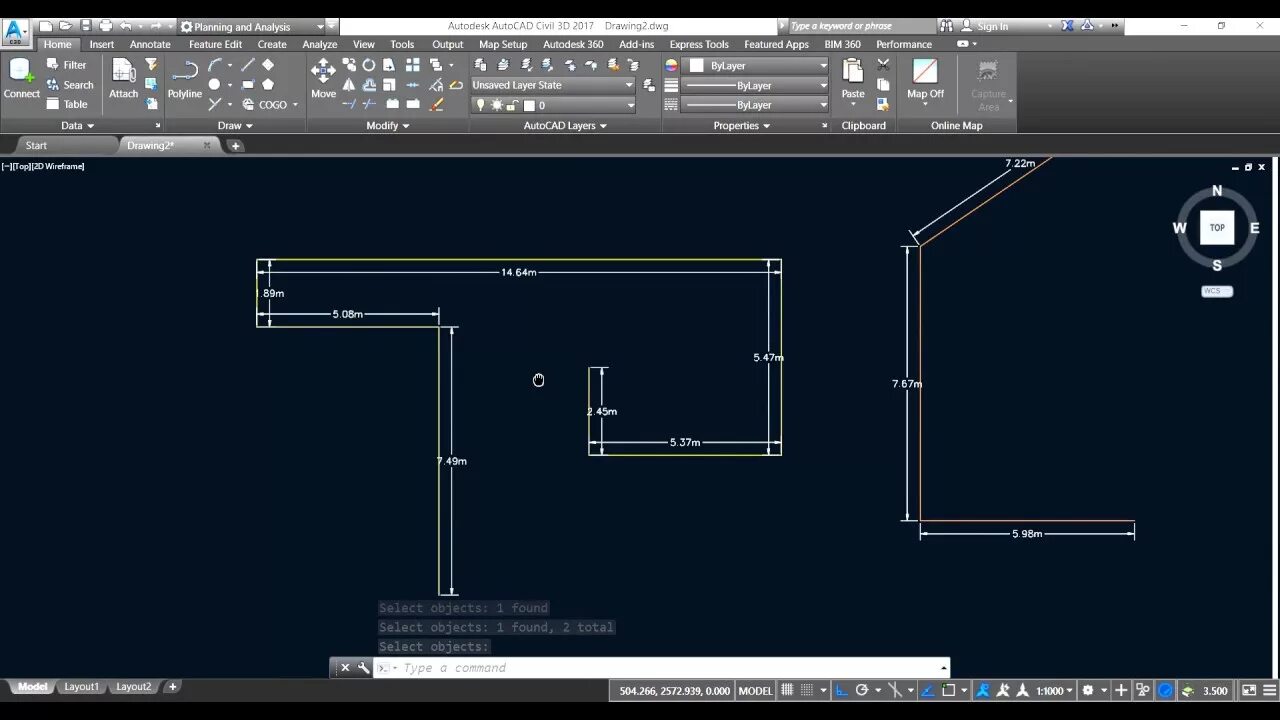Image resolution: width=1280 pixels, height=720 pixels.
Task: Open the Feature Edit ribbon tab
Action: coord(215,44)
